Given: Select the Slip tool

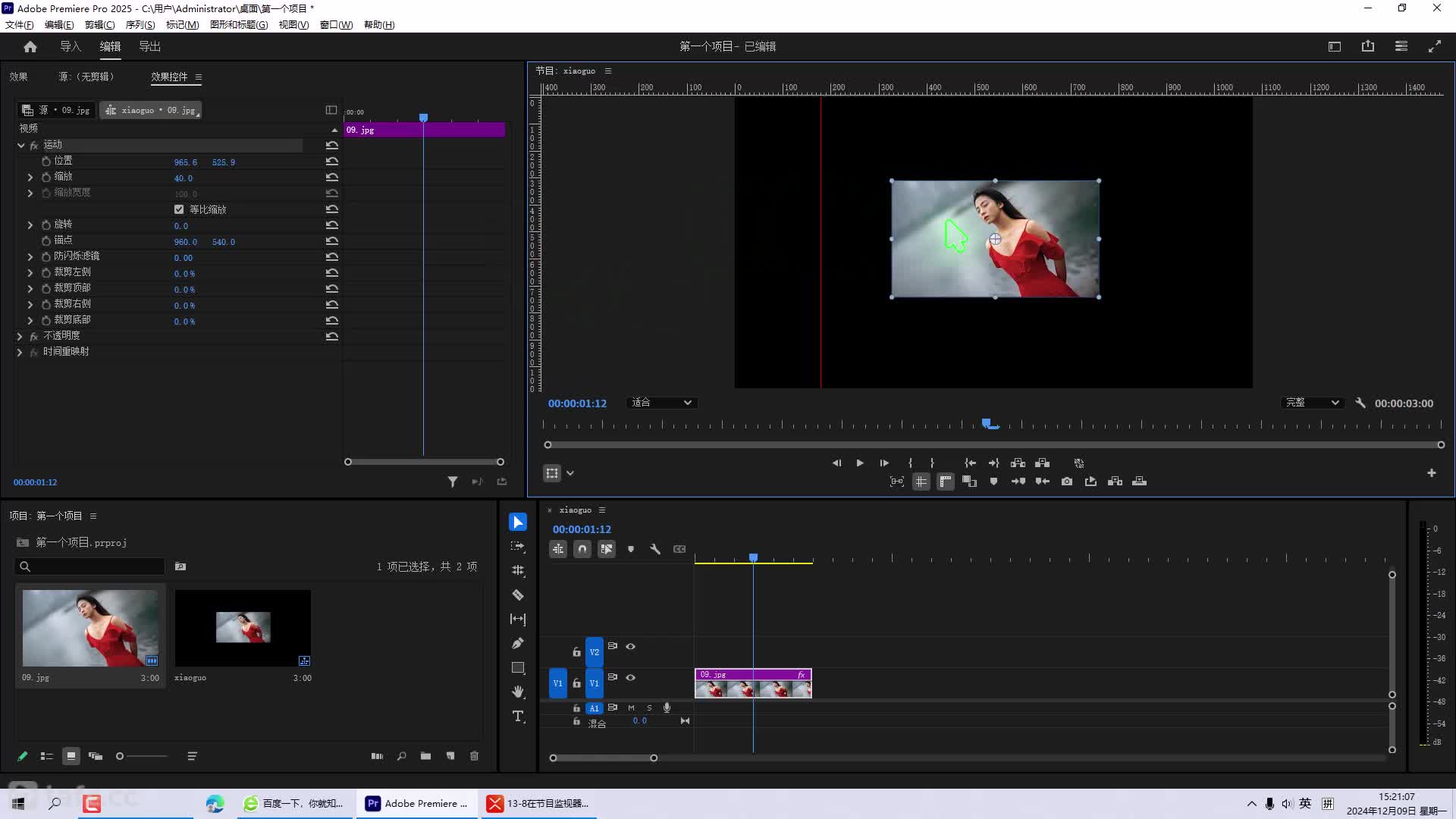Looking at the screenshot, I should [x=518, y=620].
